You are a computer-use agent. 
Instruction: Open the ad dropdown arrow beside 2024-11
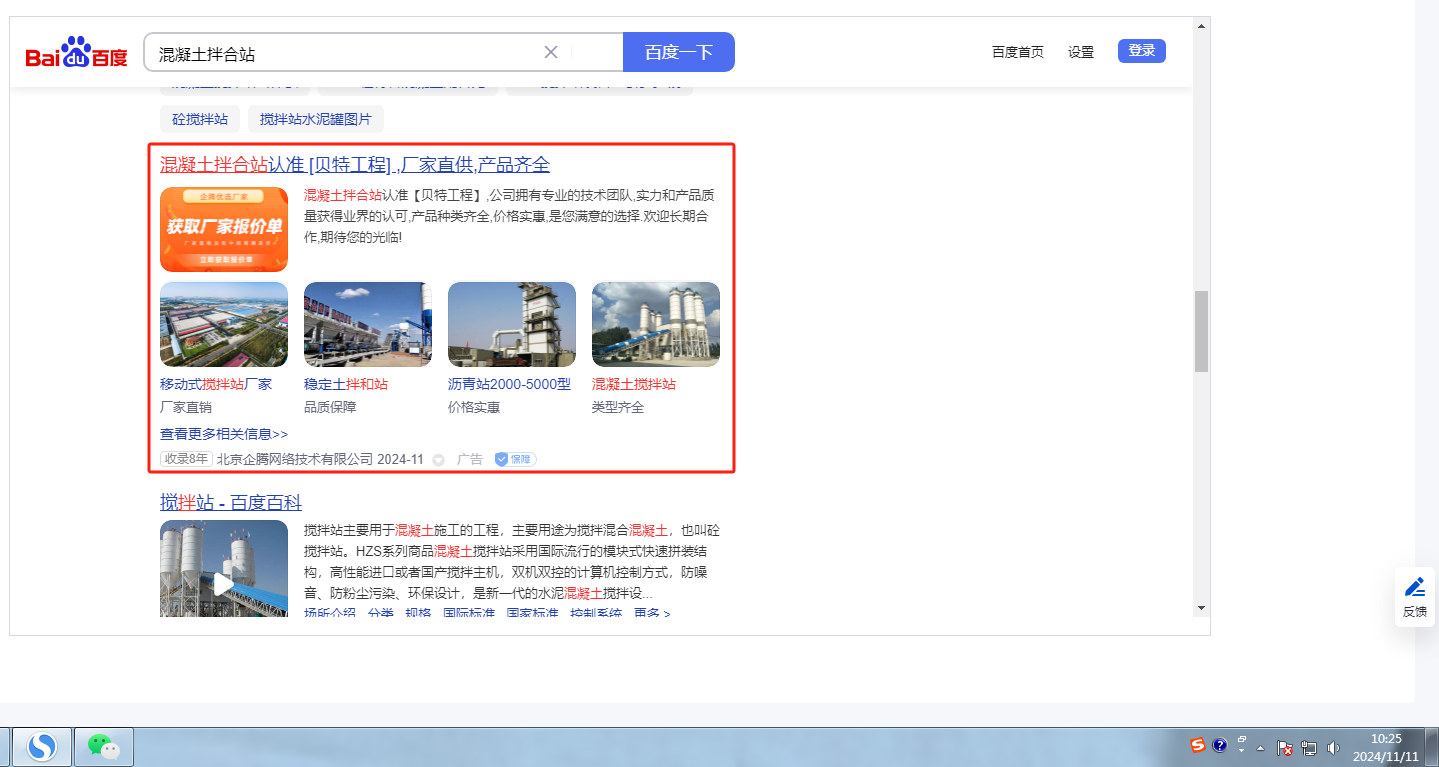[438, 460]
